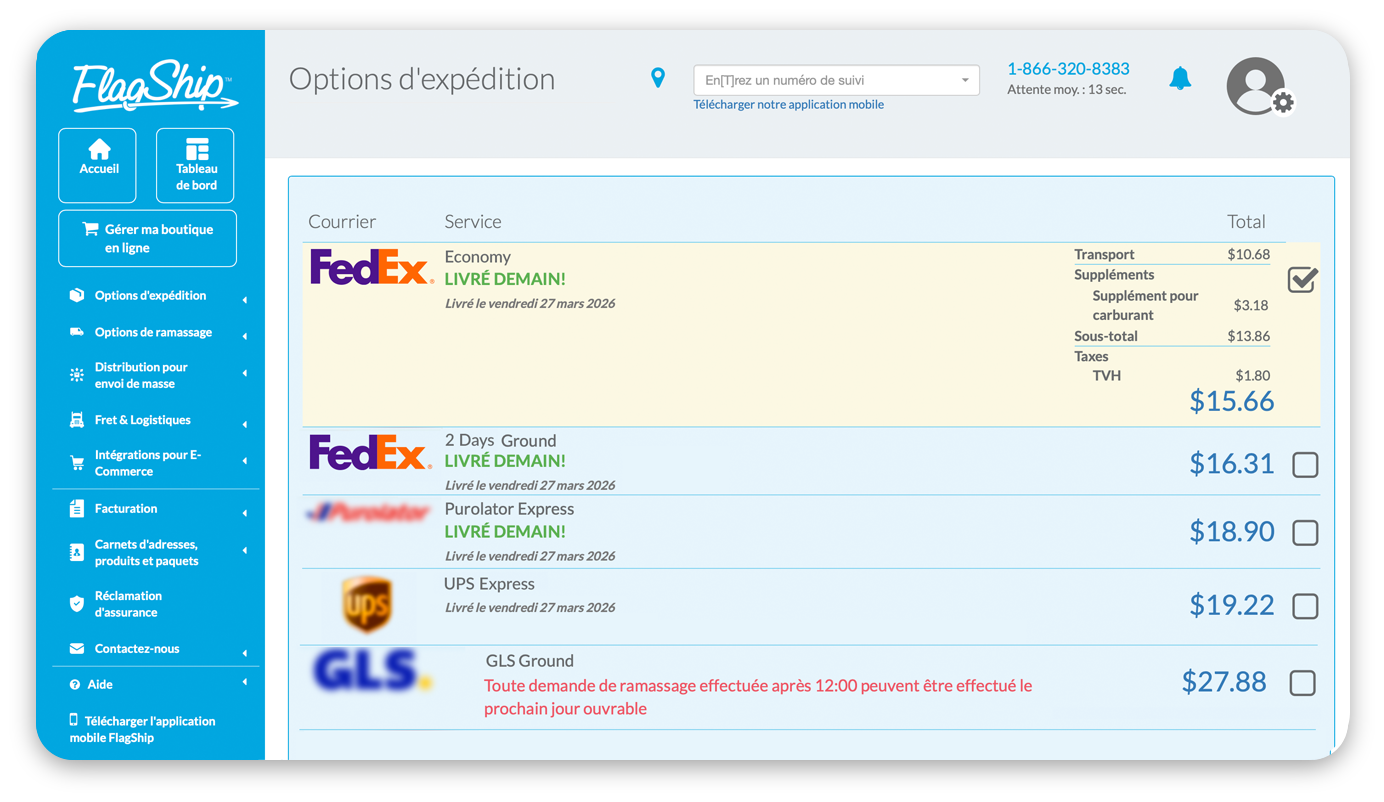
Task: Click the $18.90 Purolator price
Action: 1232,531
